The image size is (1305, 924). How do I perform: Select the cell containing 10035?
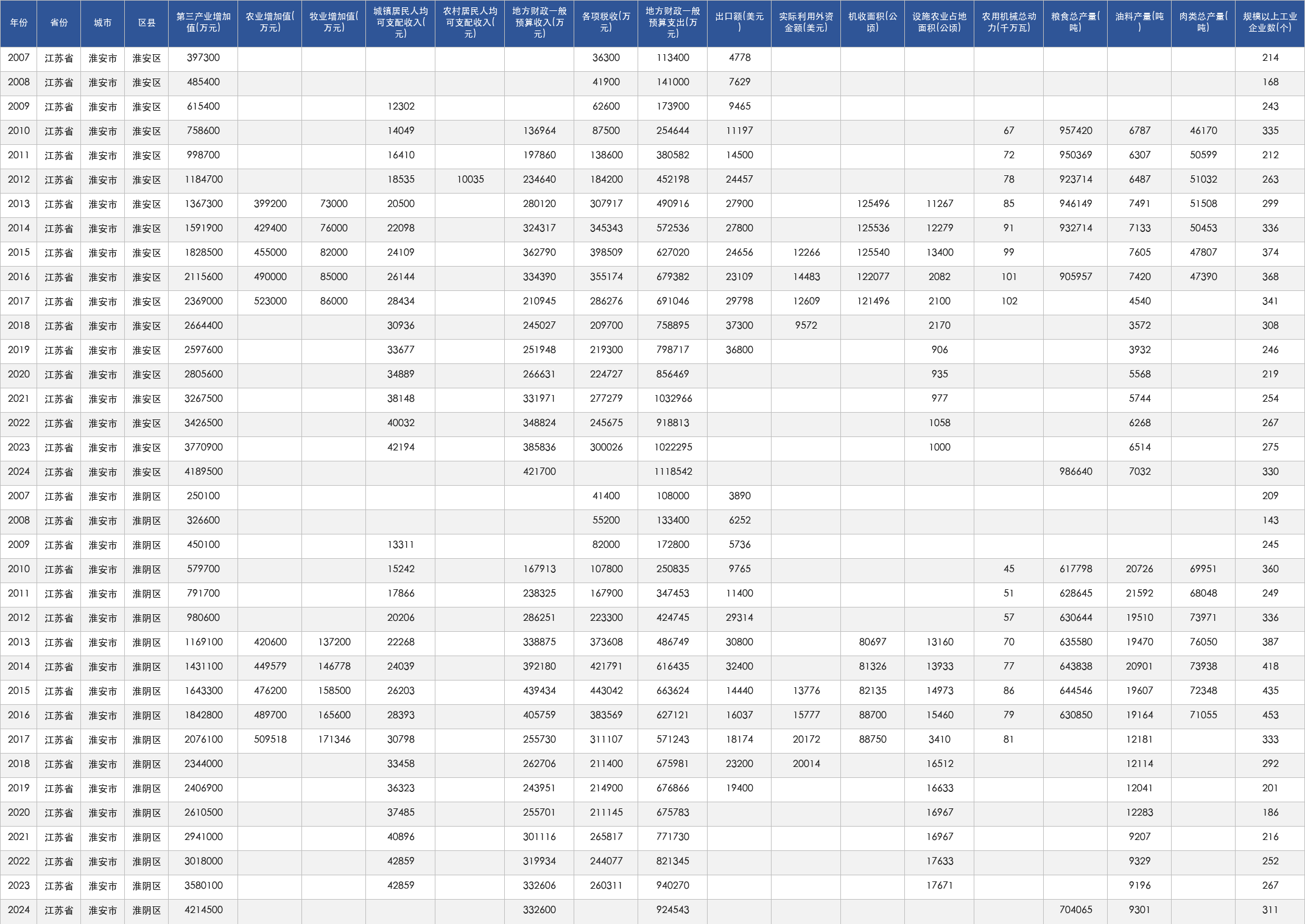coord(470,180)
